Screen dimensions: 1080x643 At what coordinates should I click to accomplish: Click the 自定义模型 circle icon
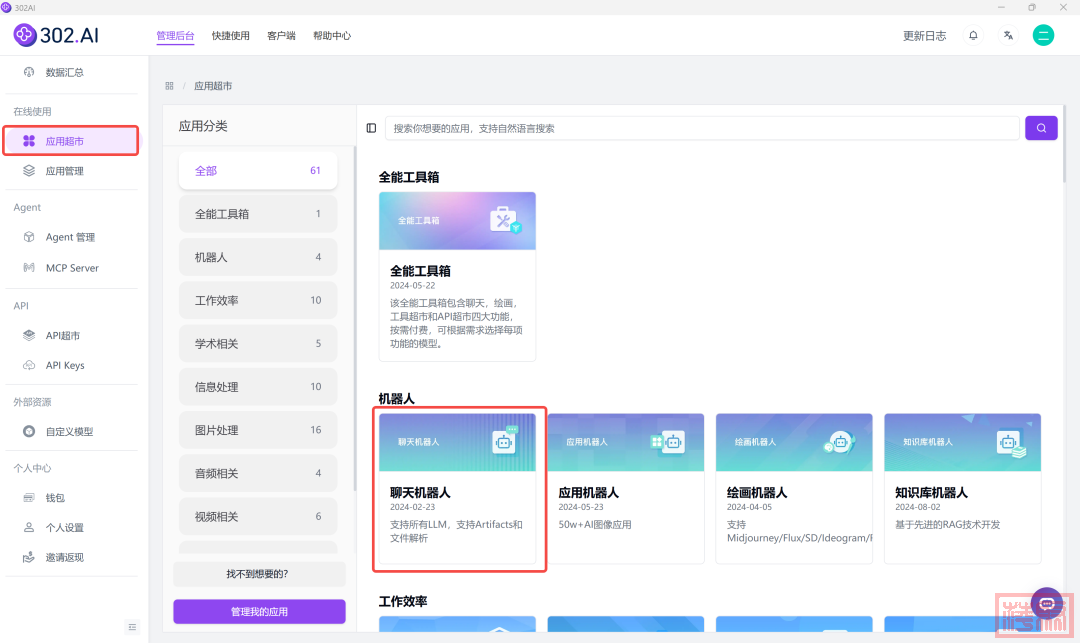(29, 432)
